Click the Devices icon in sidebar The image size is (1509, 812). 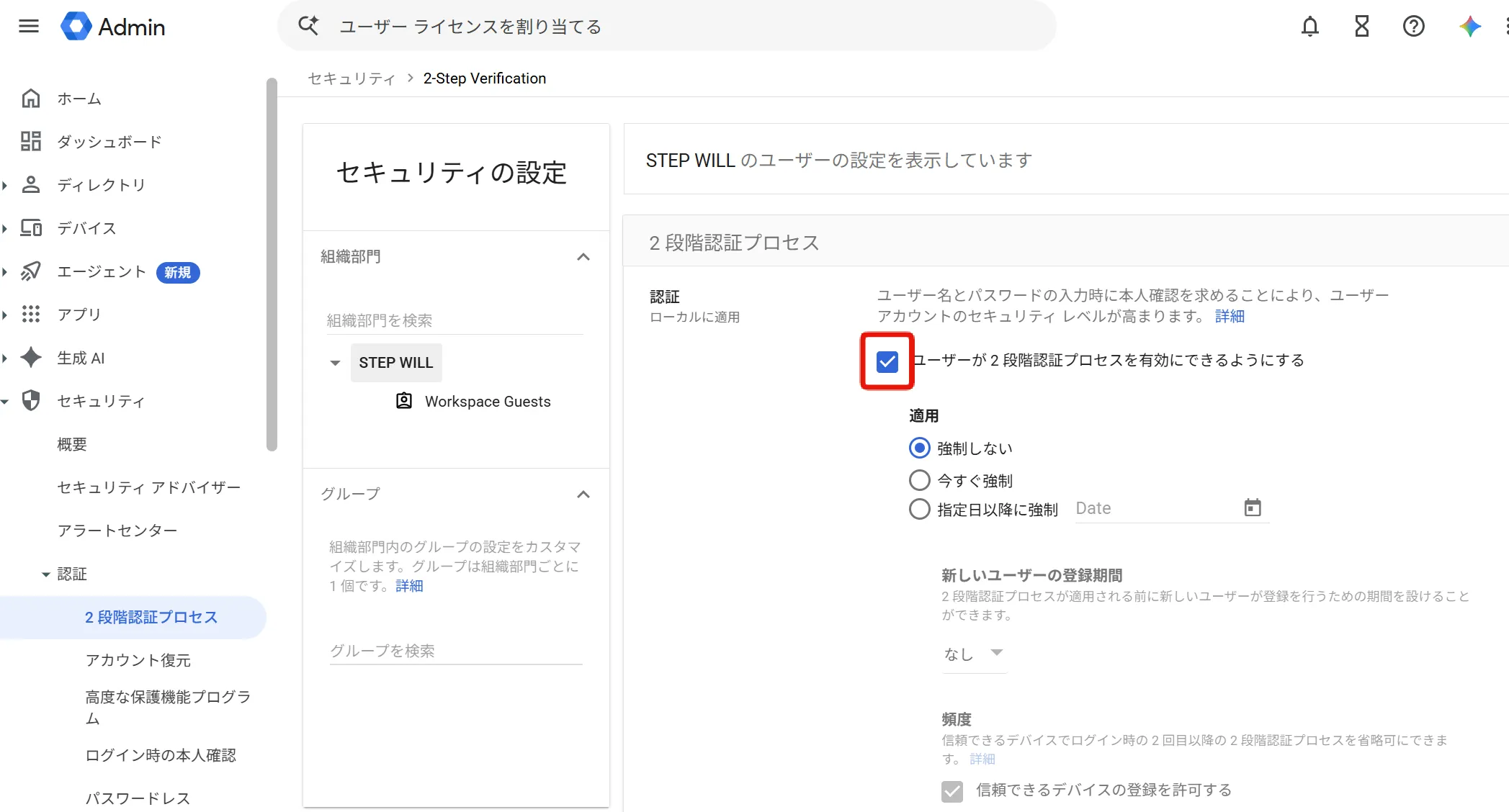click(31, 227)
